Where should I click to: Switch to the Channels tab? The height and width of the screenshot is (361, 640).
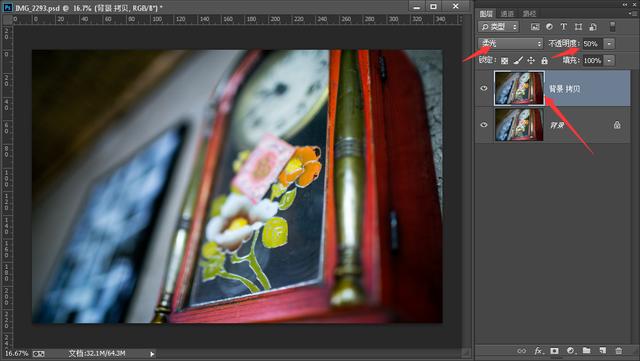507,13
